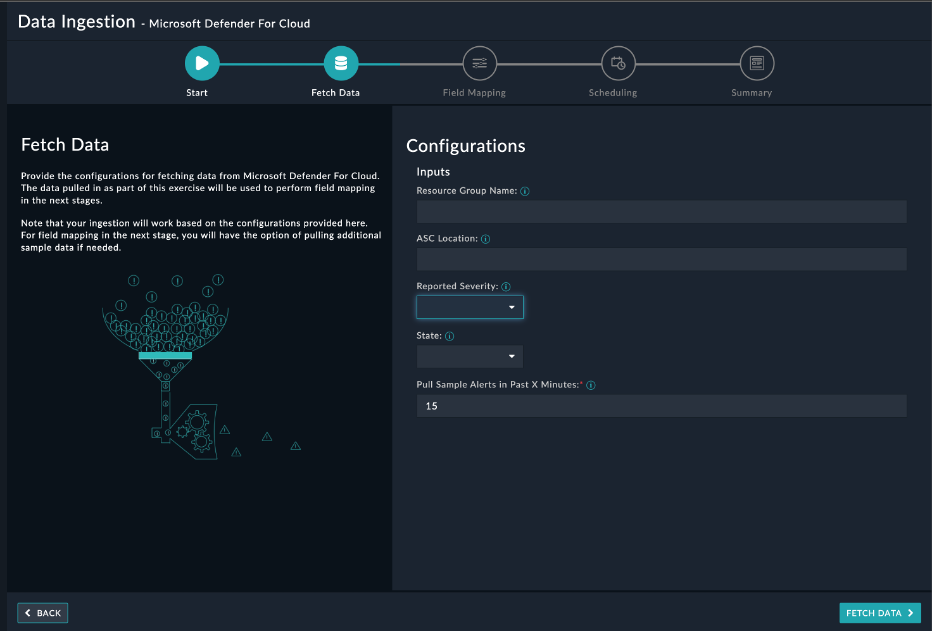The height and width of the screenshot is (632, 932).
Task: Expand the State dropdown
Action: 470,356
